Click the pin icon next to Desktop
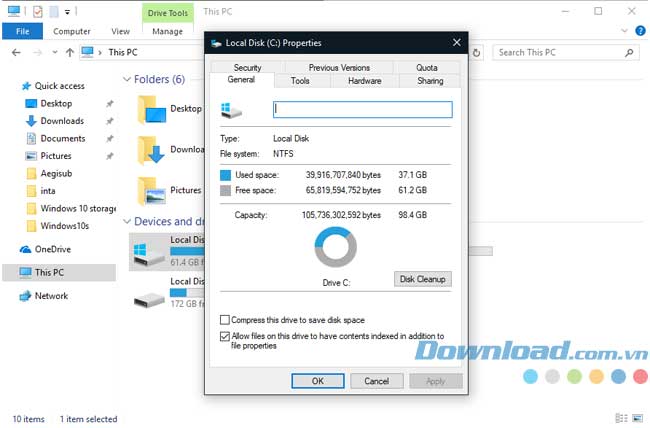The height and width of the screenshot is (428, 650). tap(109, 104)
